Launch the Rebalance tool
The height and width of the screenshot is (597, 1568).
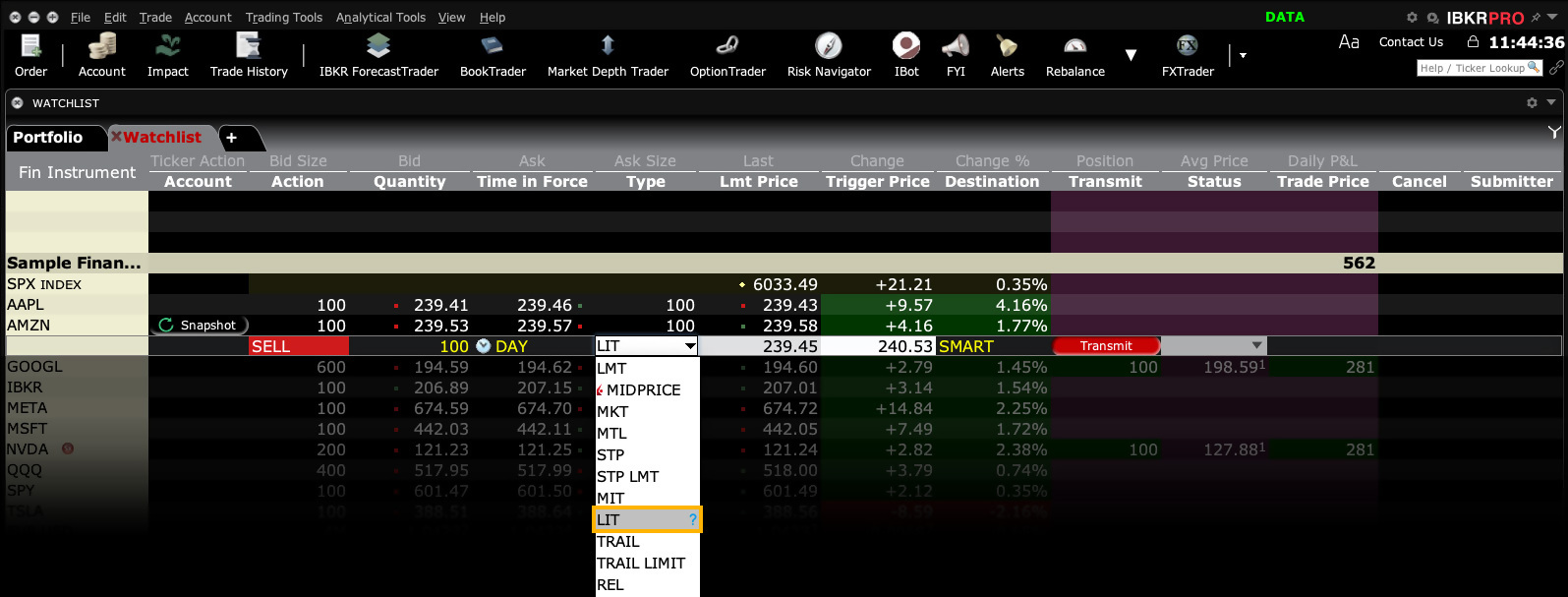tap(1074, 55)
